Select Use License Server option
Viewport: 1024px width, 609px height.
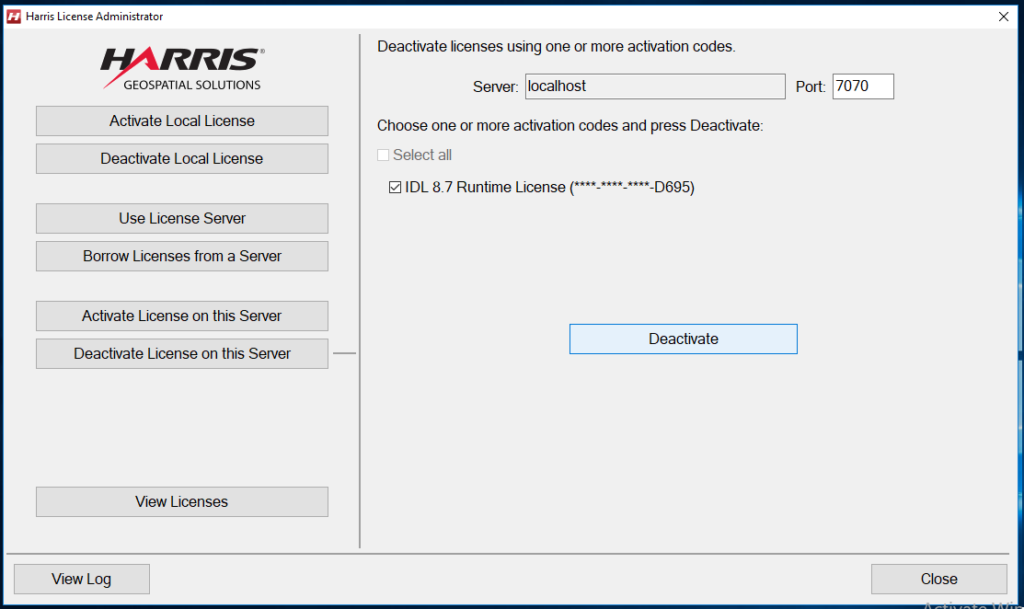click(x=182, y=218)
